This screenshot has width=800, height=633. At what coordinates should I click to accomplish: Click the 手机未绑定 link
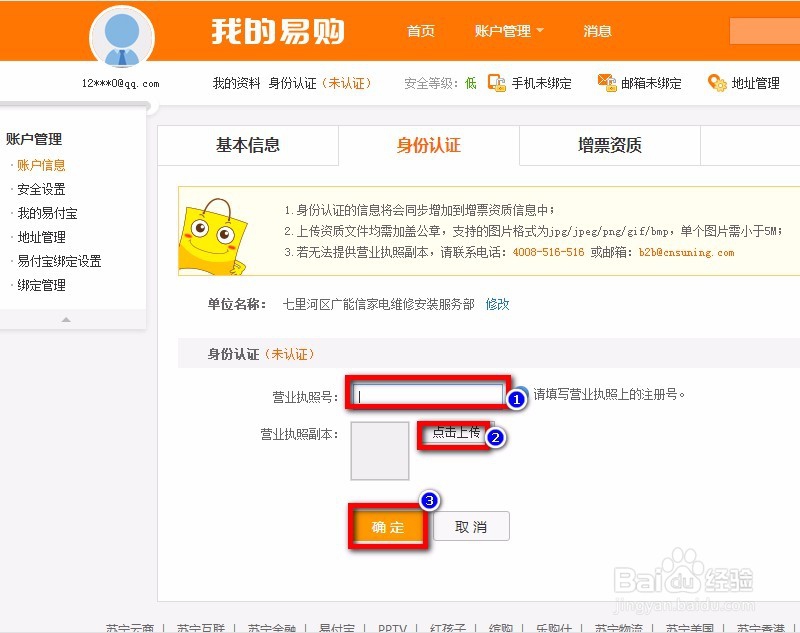pyautogui.click(x=541, y=83)
